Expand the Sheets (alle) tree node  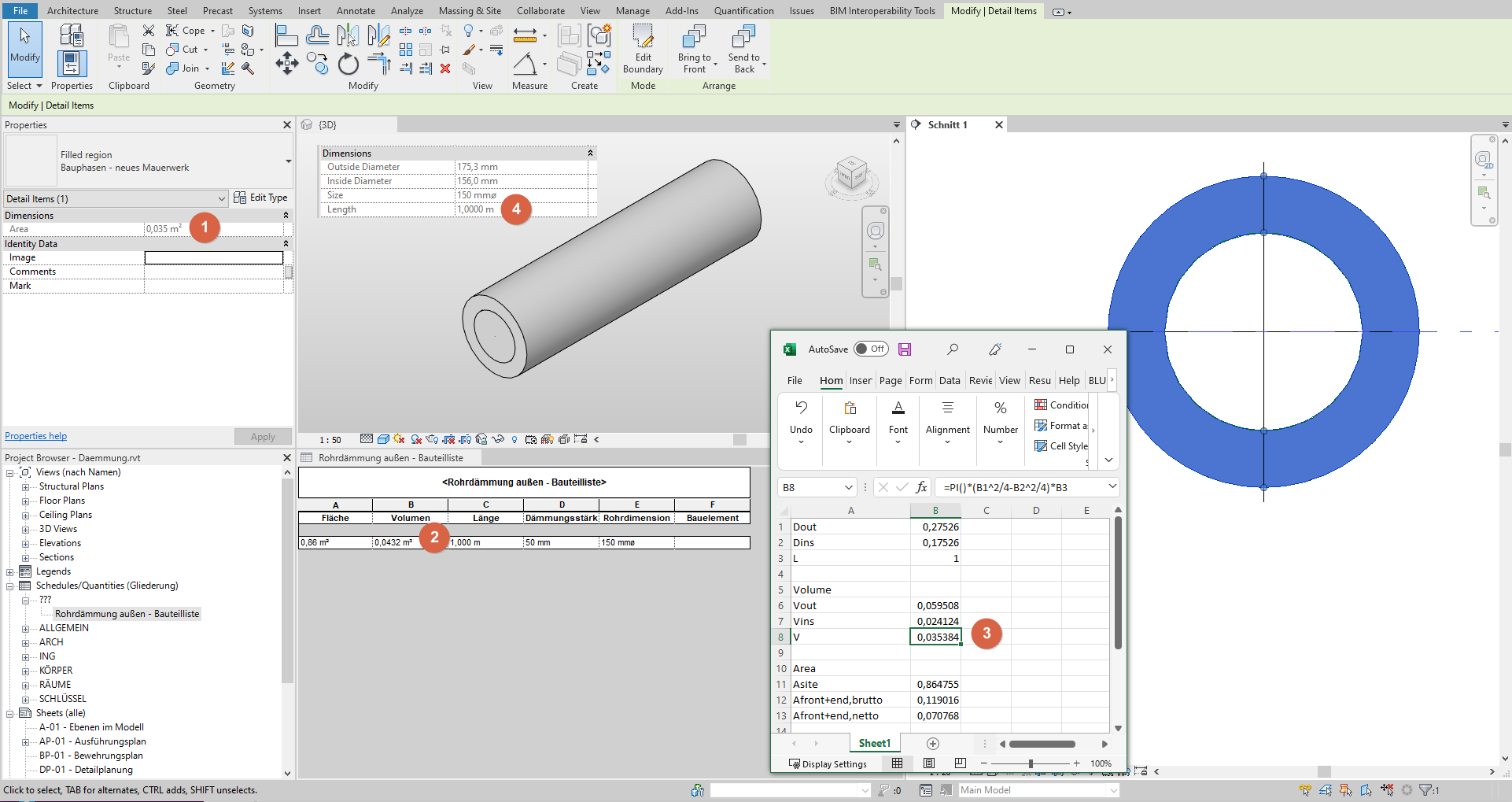[10, 713]
